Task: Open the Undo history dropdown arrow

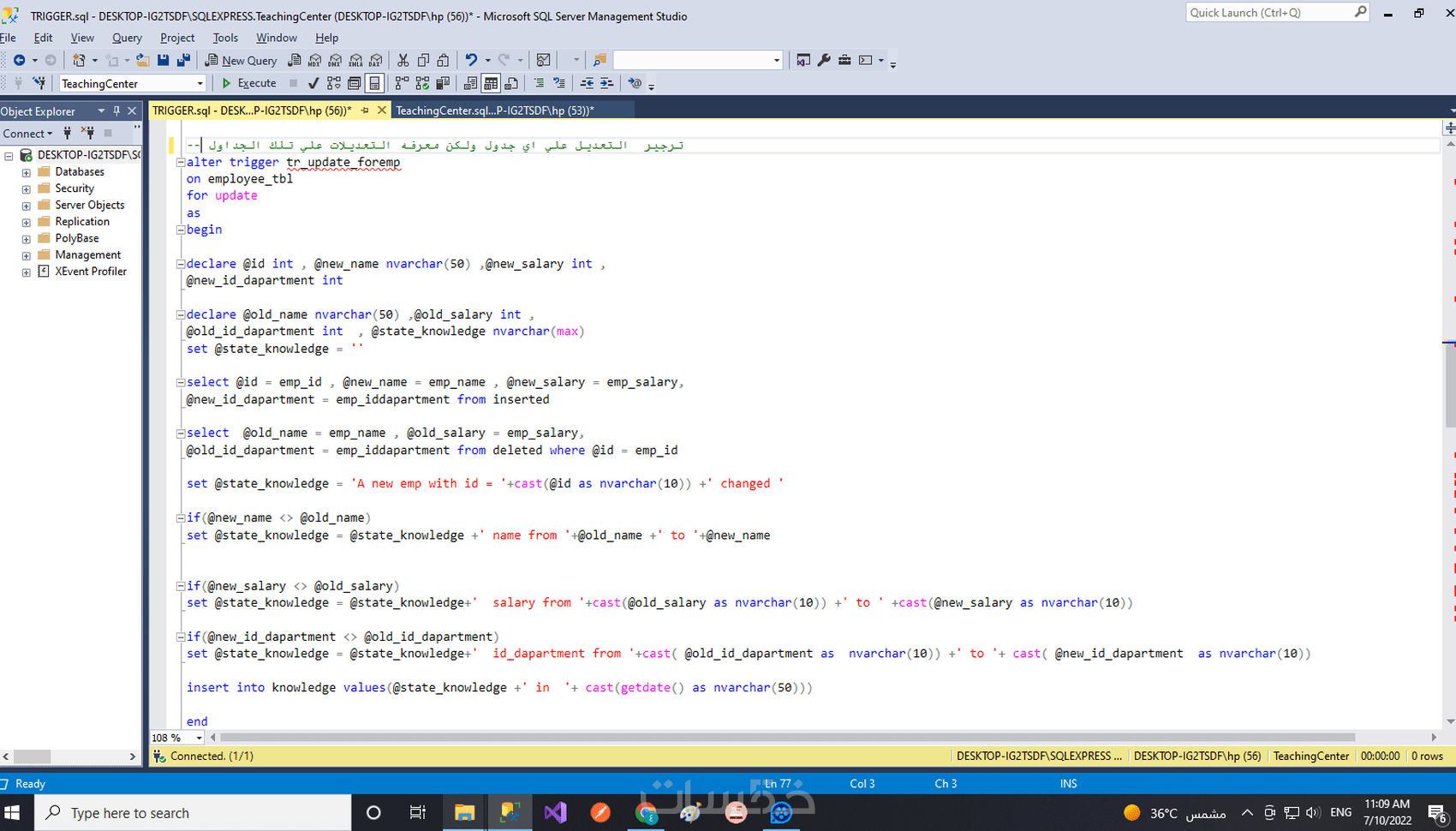Action: pos(487,60)
